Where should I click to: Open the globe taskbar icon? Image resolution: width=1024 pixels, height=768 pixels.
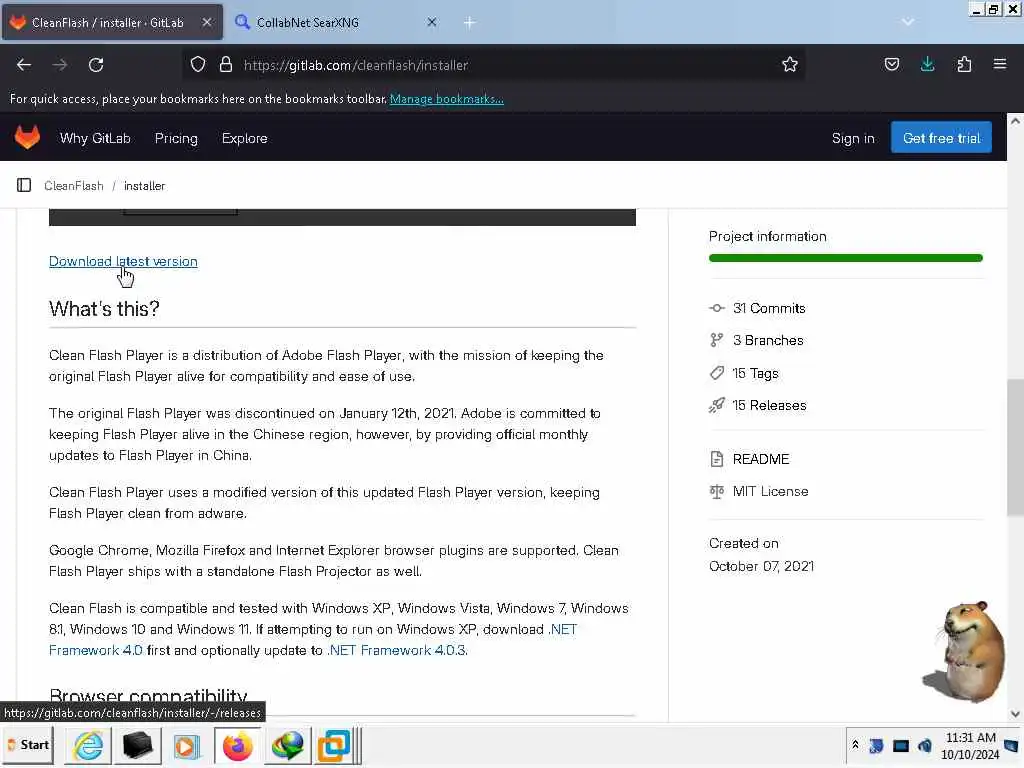(287, 745)
